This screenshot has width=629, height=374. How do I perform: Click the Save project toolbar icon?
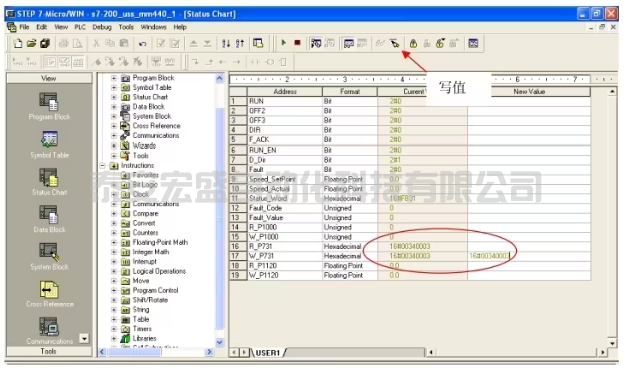point(45,43)
